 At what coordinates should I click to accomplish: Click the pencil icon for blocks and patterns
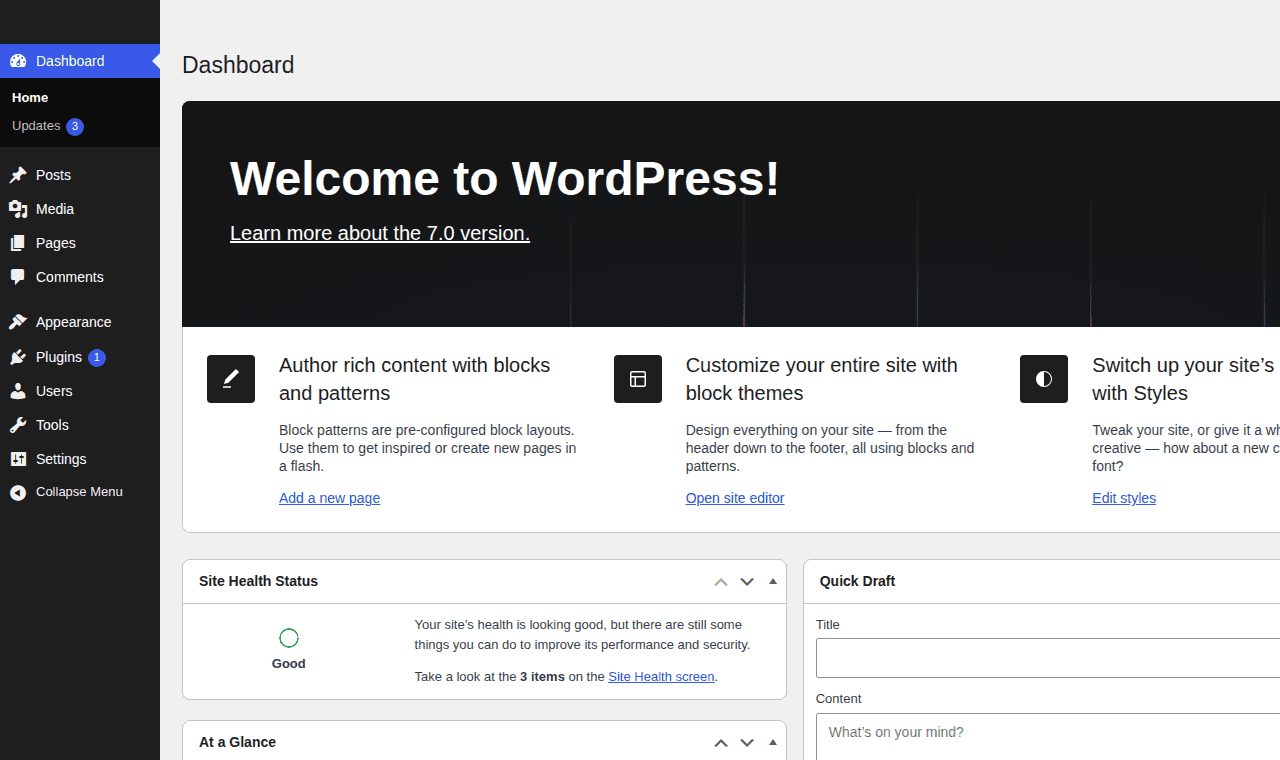coord(231,379)
